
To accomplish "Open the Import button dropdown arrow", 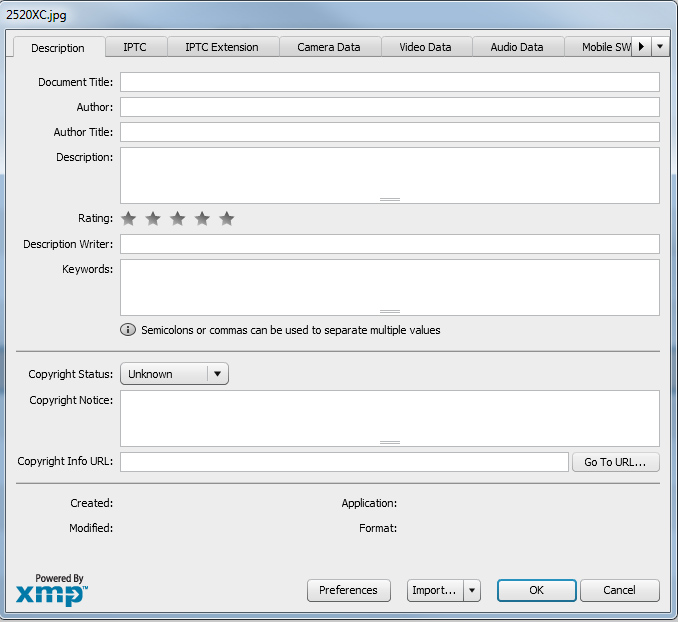I will coord(472,591).
